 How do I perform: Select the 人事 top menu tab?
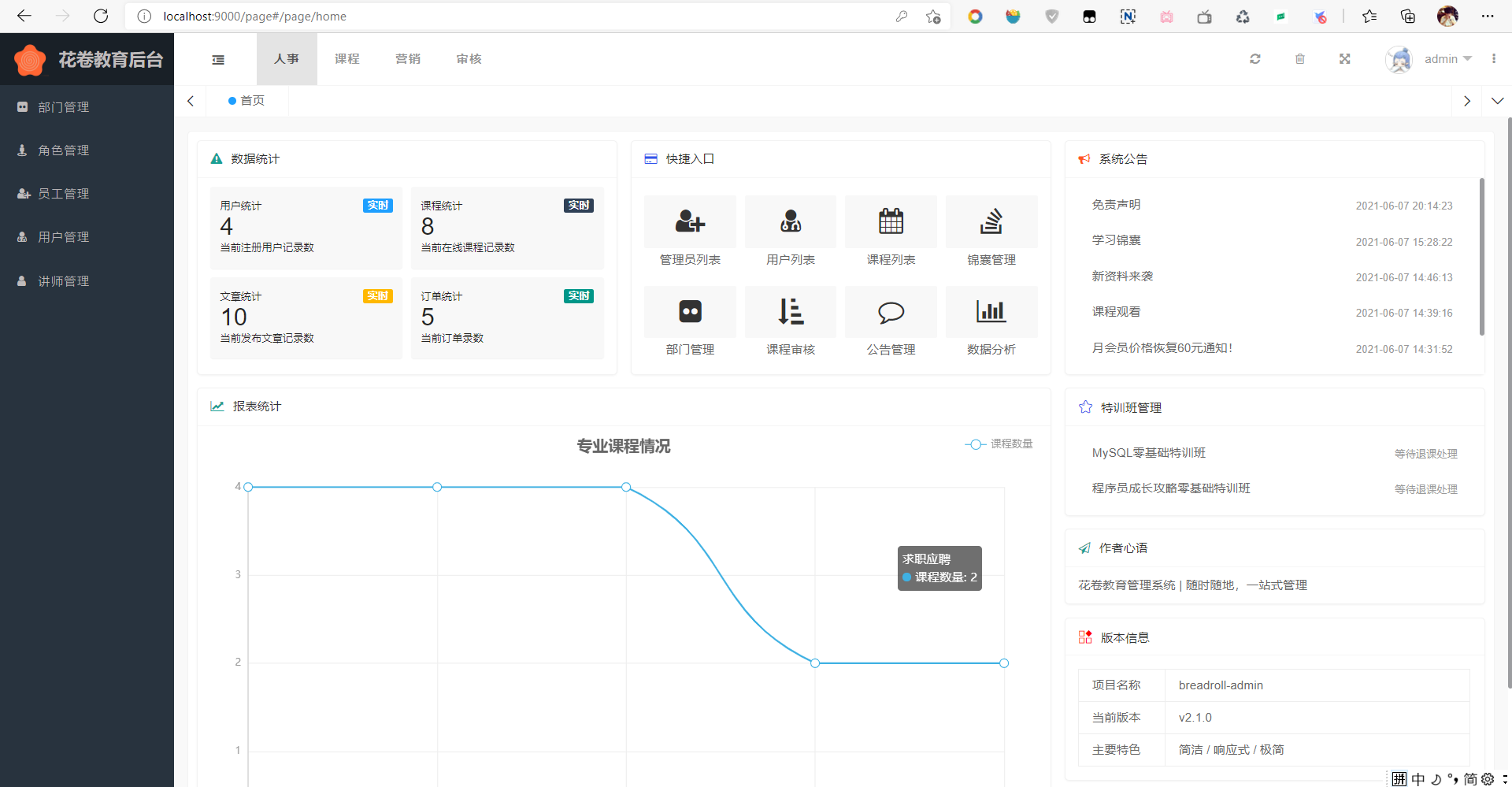287,59
